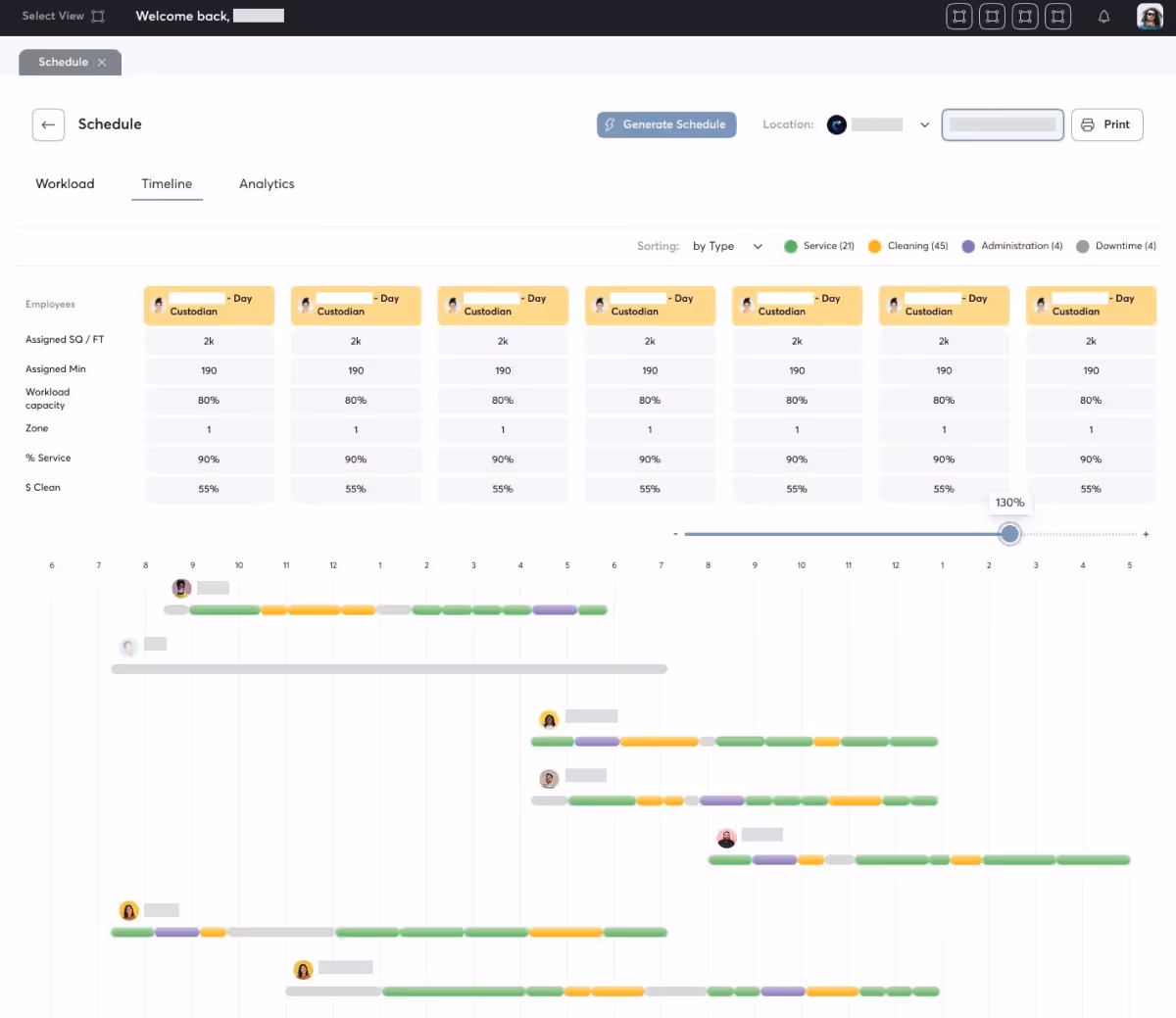Switch to the Analytics tab

click(x=267, y=184)
